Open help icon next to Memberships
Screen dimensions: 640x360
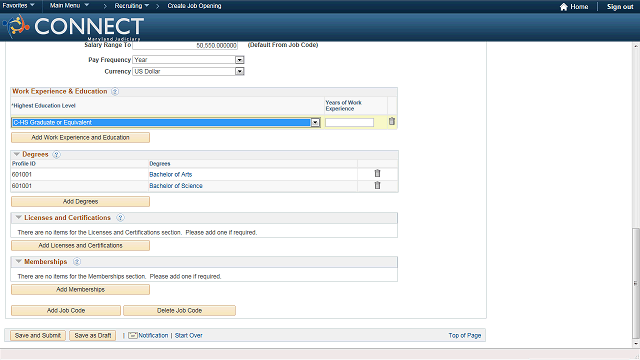(77, 262)
